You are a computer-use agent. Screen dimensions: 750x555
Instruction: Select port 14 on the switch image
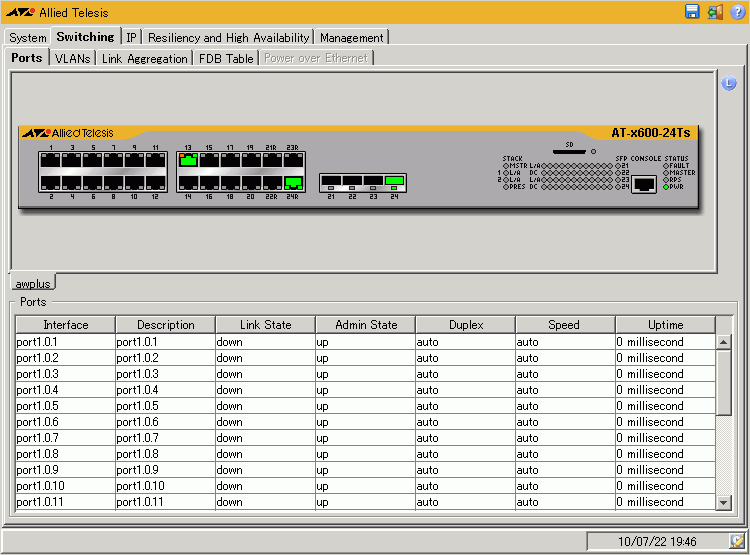click(x=188, y=183)
